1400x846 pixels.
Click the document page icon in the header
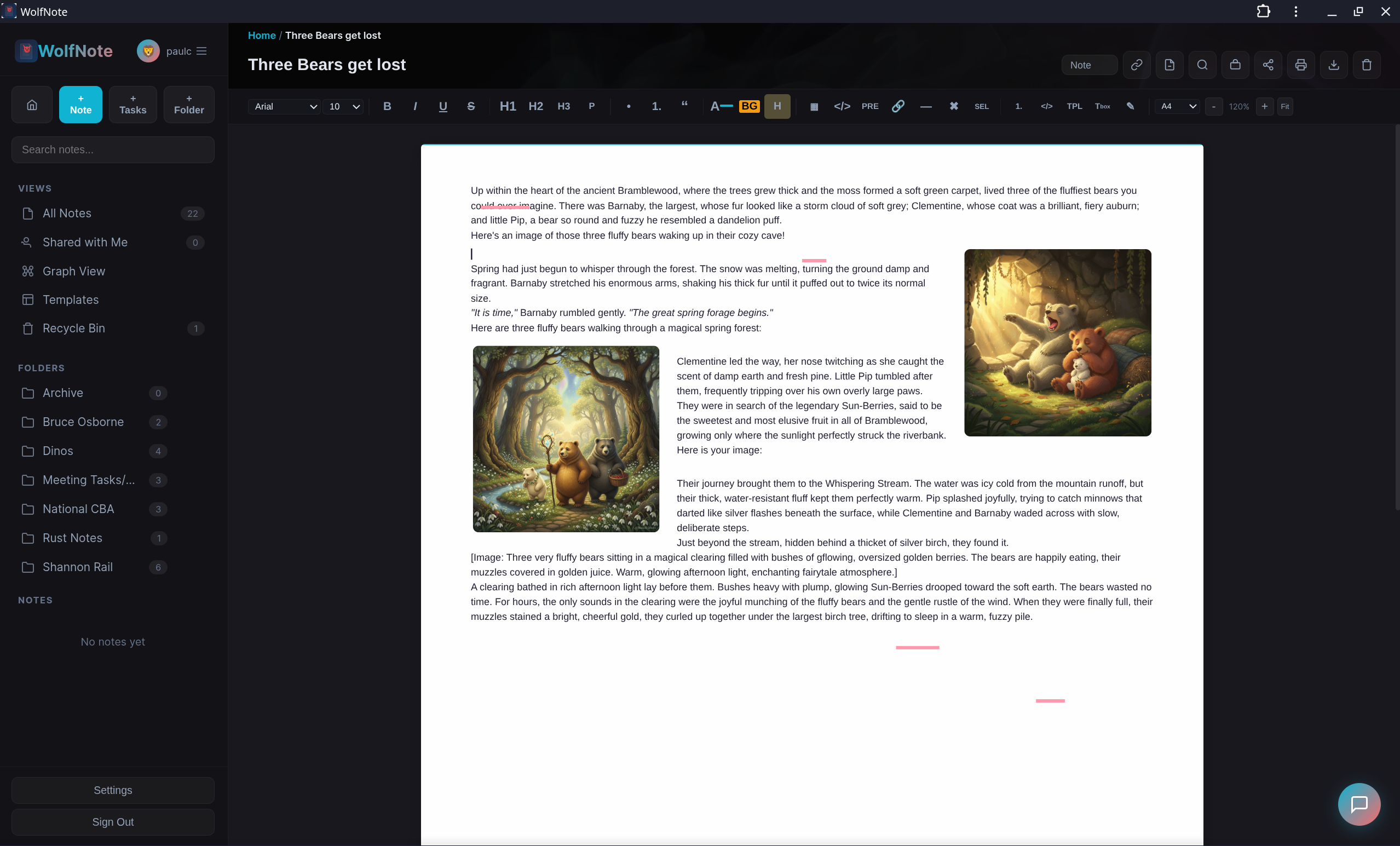coord(1169,65)
